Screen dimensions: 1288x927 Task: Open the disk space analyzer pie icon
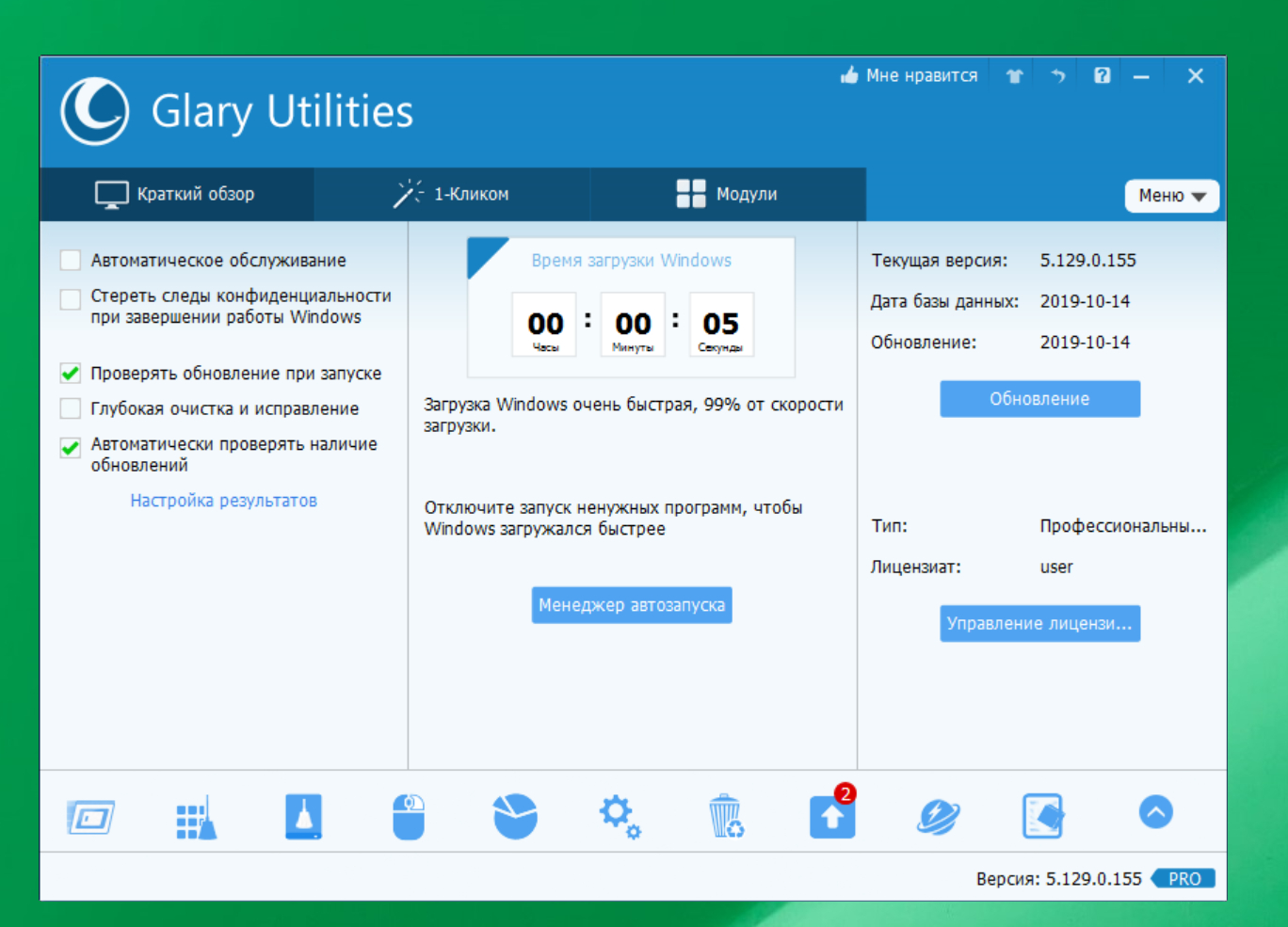(x=515, y=816)
